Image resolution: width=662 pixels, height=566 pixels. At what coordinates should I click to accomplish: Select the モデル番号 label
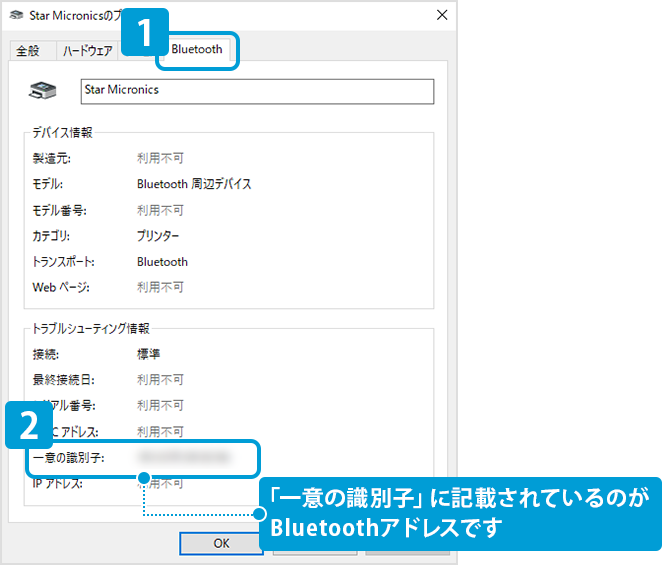click(x=60, y=210)
